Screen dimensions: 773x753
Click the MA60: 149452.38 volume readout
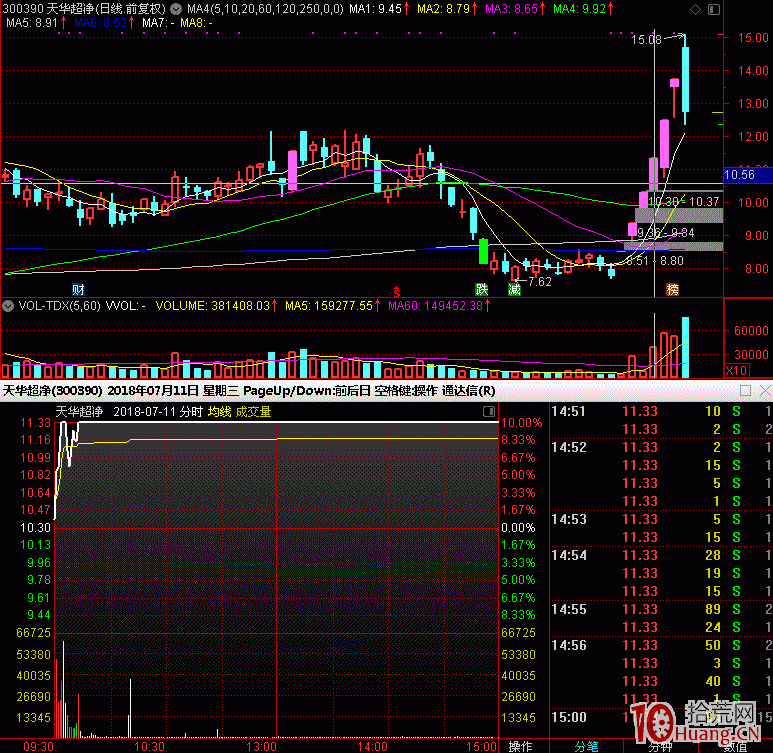point(439,306)
